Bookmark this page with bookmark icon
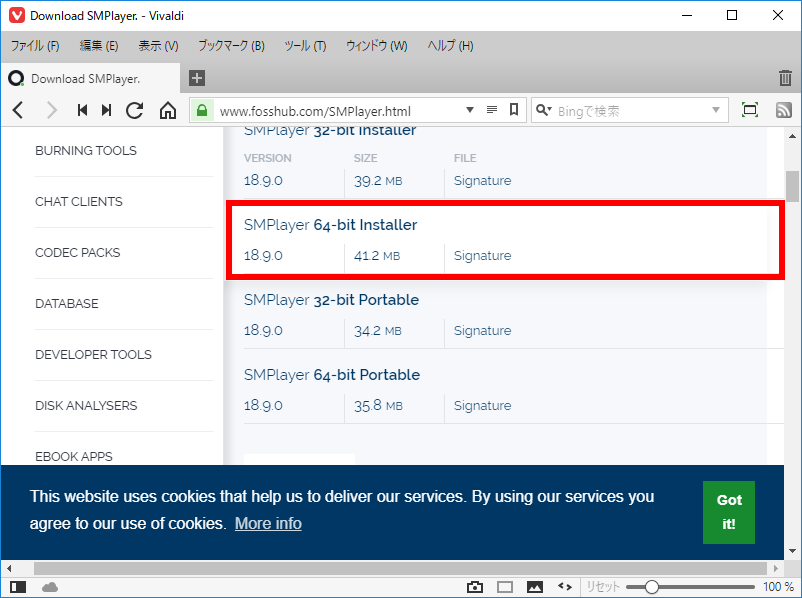This screenshot has width=802, height=598. click(x=514, y=110)
